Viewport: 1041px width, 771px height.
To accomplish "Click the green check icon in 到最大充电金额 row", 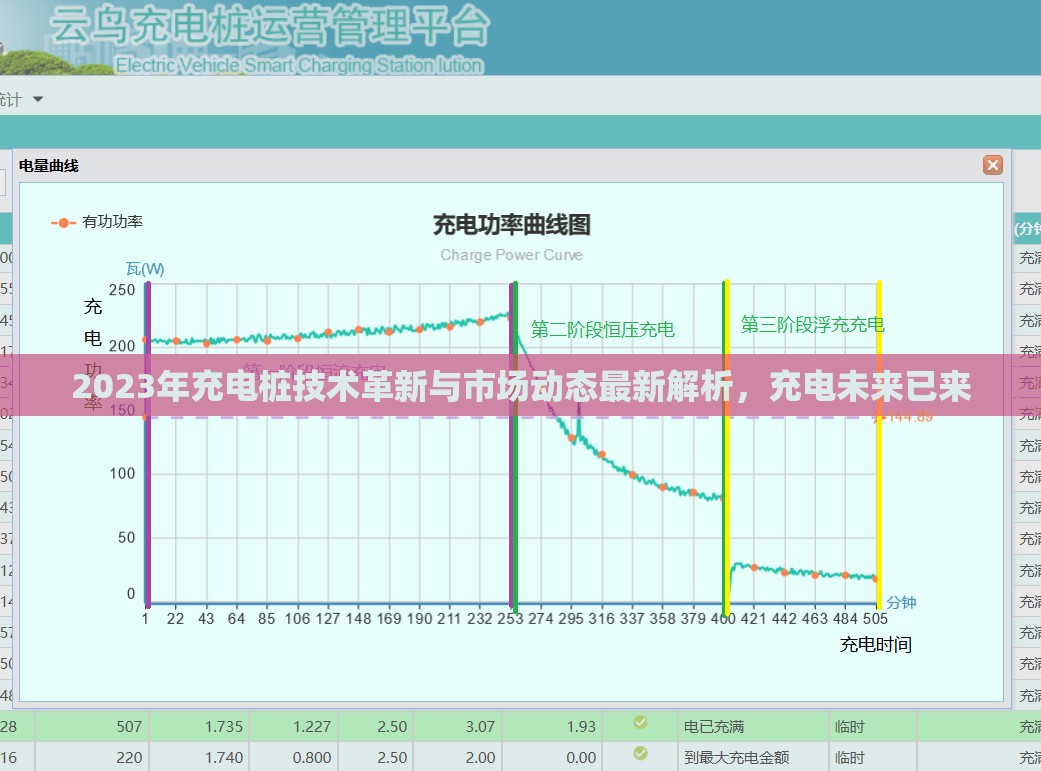I will (x=640, y=753).
